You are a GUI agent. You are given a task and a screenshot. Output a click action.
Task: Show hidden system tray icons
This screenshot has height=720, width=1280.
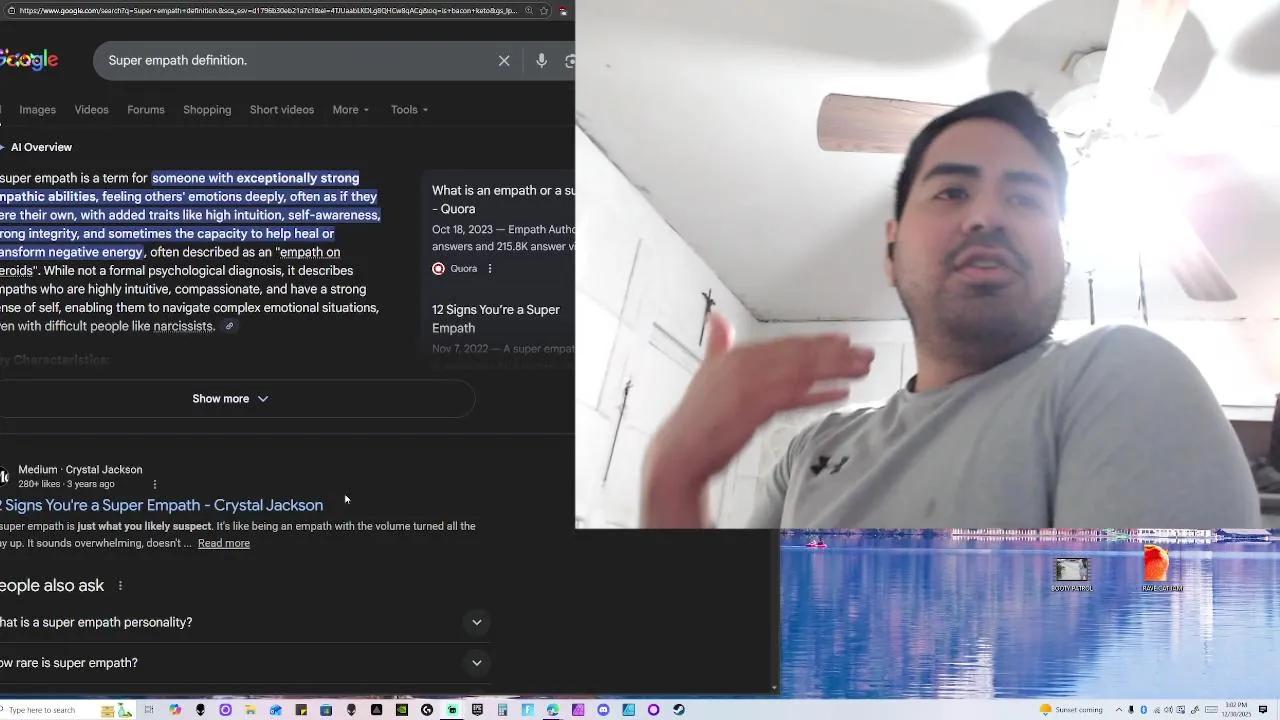pyautogui.click(x=1119, y=710)
